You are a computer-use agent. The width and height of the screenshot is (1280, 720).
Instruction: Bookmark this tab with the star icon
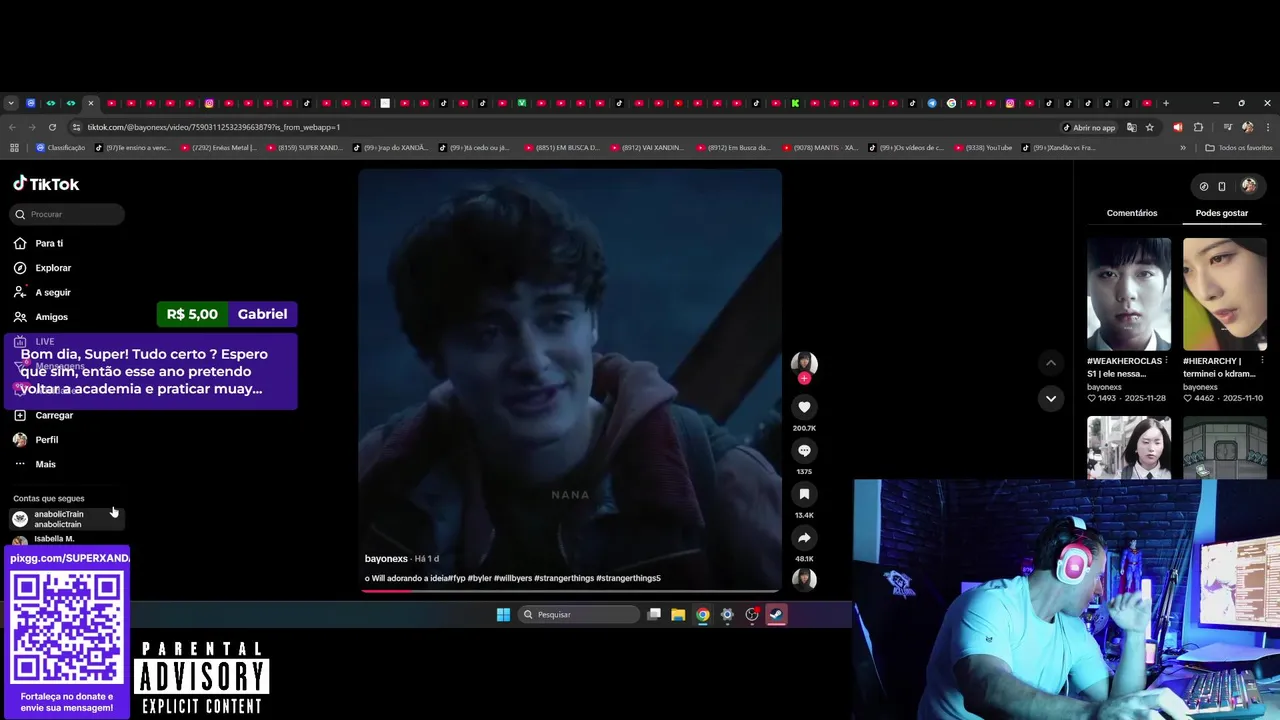pyautogui.click(x=1150, y=127)
